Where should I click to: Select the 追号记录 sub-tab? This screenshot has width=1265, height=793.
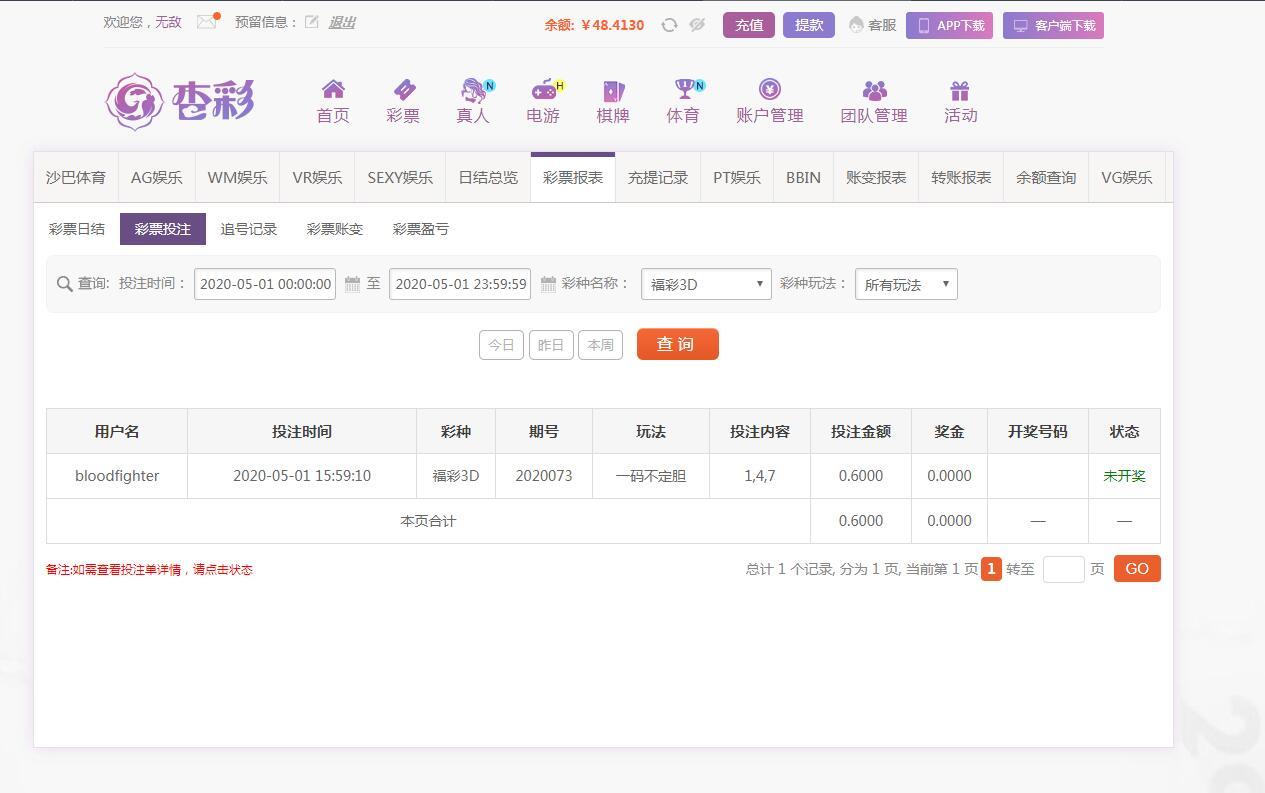point(249,229)
